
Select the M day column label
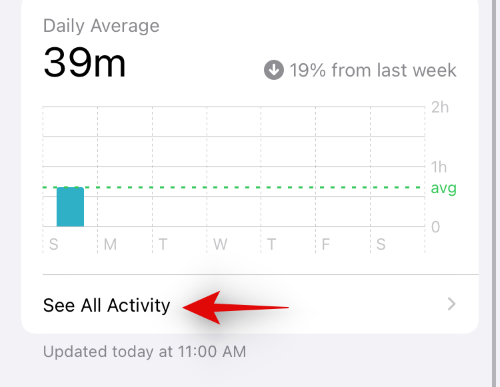(110, 244)
